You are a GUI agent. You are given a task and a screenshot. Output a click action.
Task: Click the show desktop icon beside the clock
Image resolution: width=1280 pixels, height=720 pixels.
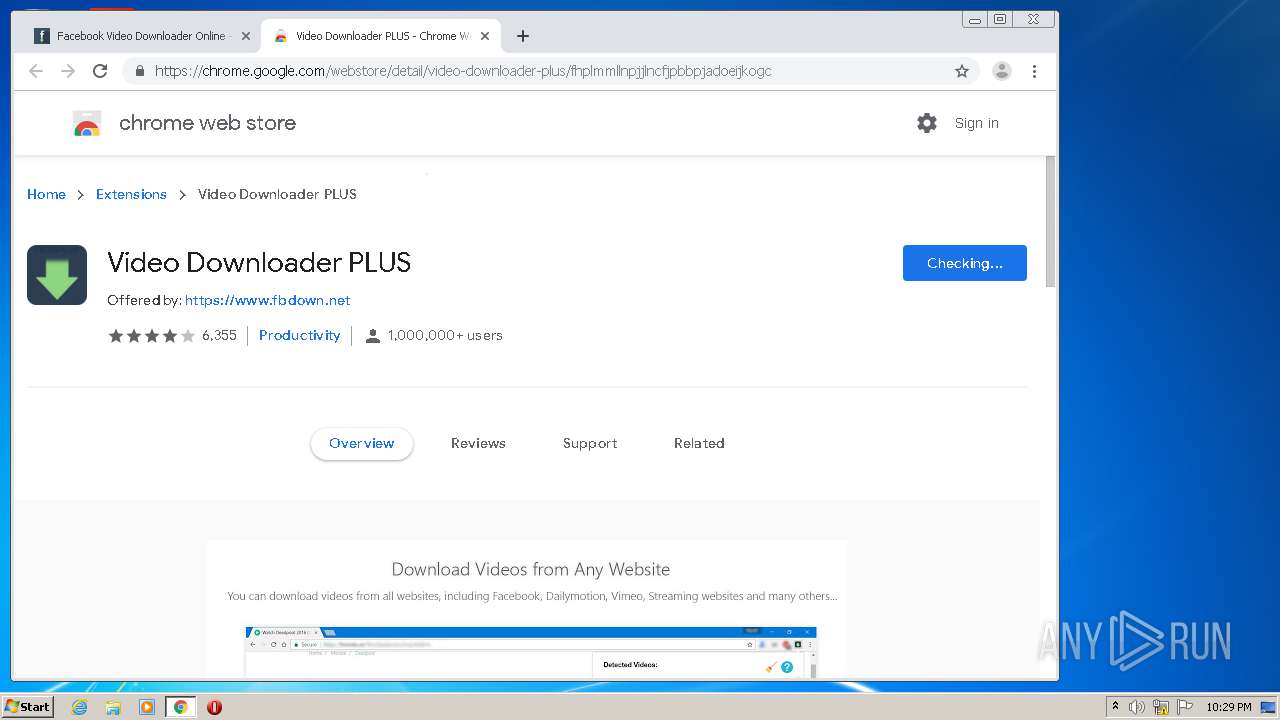(1269, 707)
